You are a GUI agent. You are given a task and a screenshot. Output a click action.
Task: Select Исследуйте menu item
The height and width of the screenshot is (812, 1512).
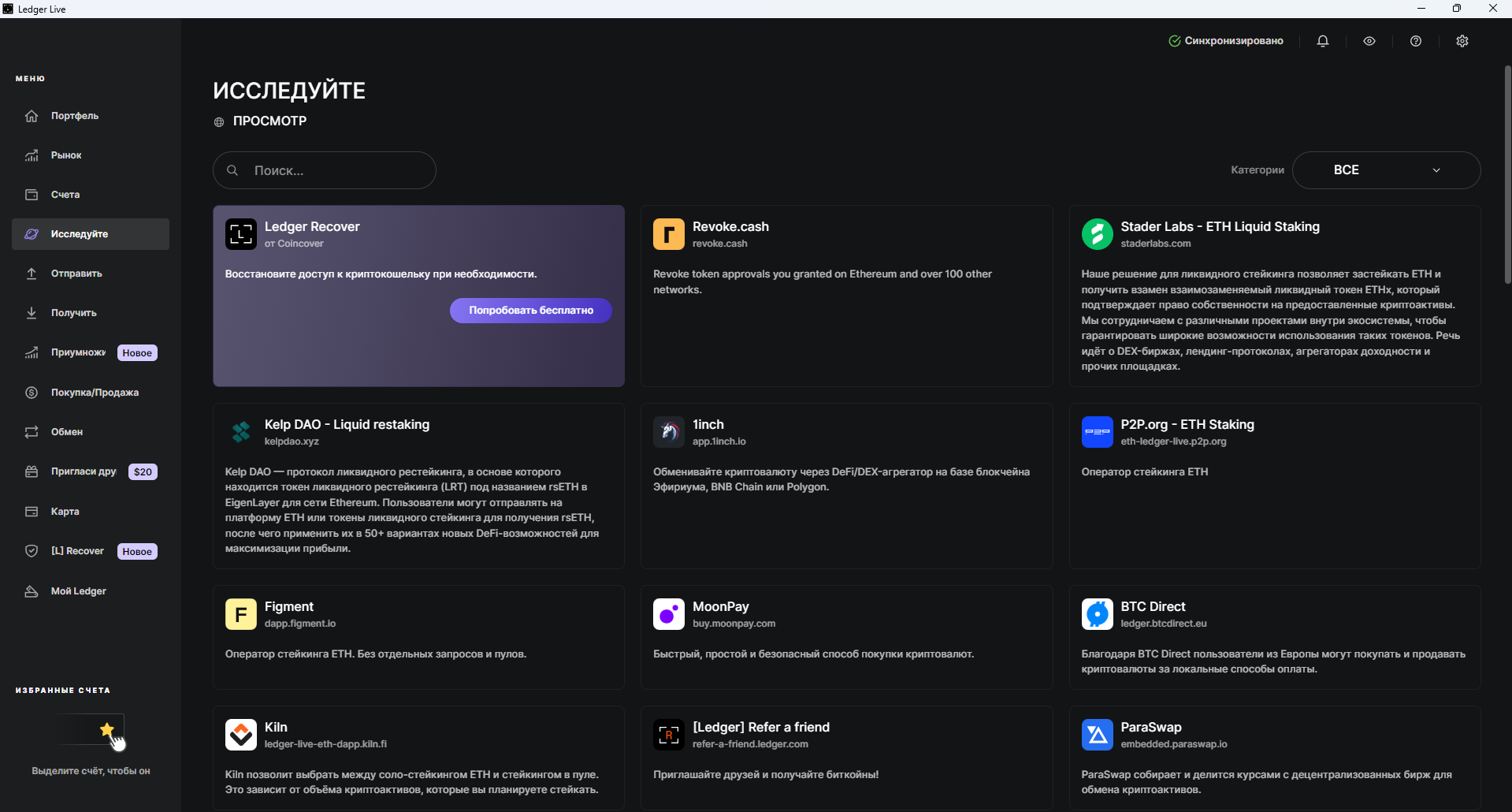[91, 234]
